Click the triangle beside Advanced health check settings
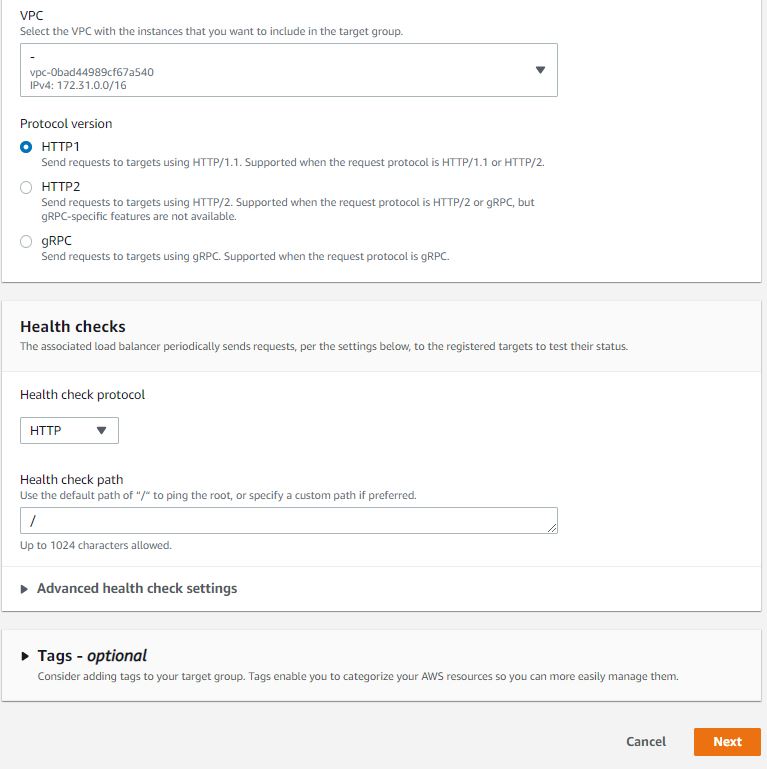 [x=24, y=589]
